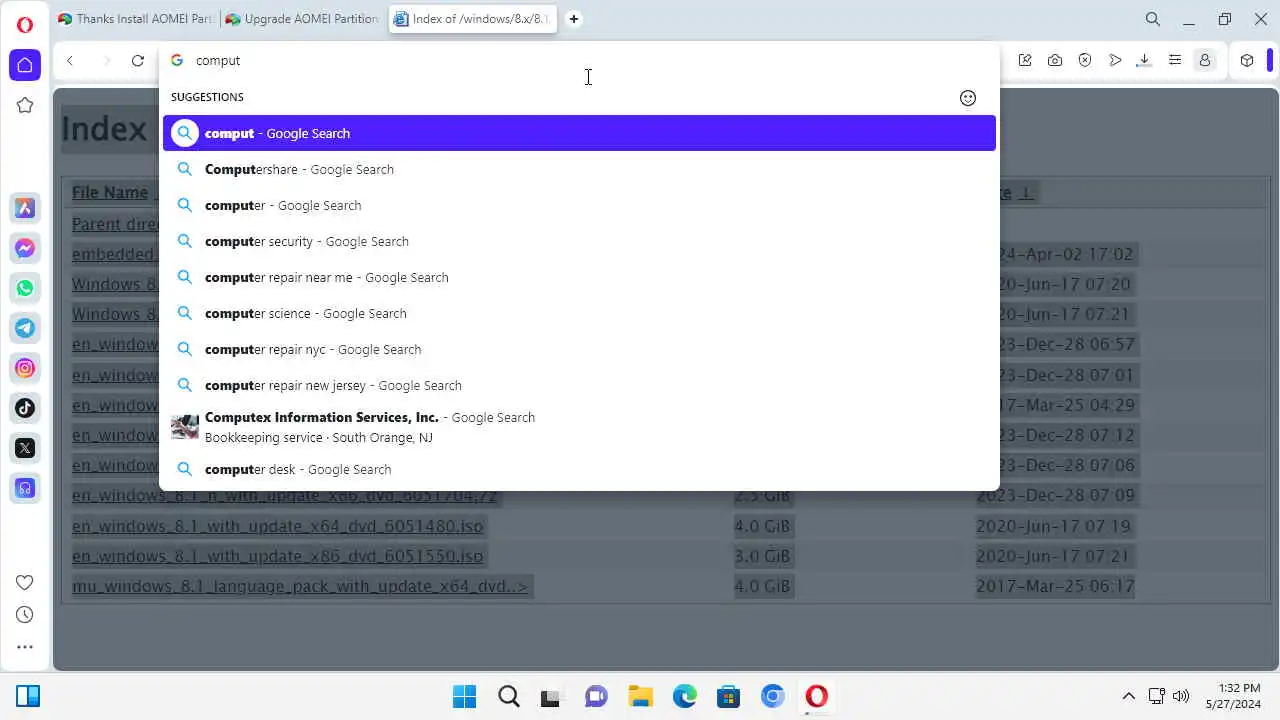Open en_windows_8.1_with_update_x64_dvd_6051480.iso link

(278, 526)
